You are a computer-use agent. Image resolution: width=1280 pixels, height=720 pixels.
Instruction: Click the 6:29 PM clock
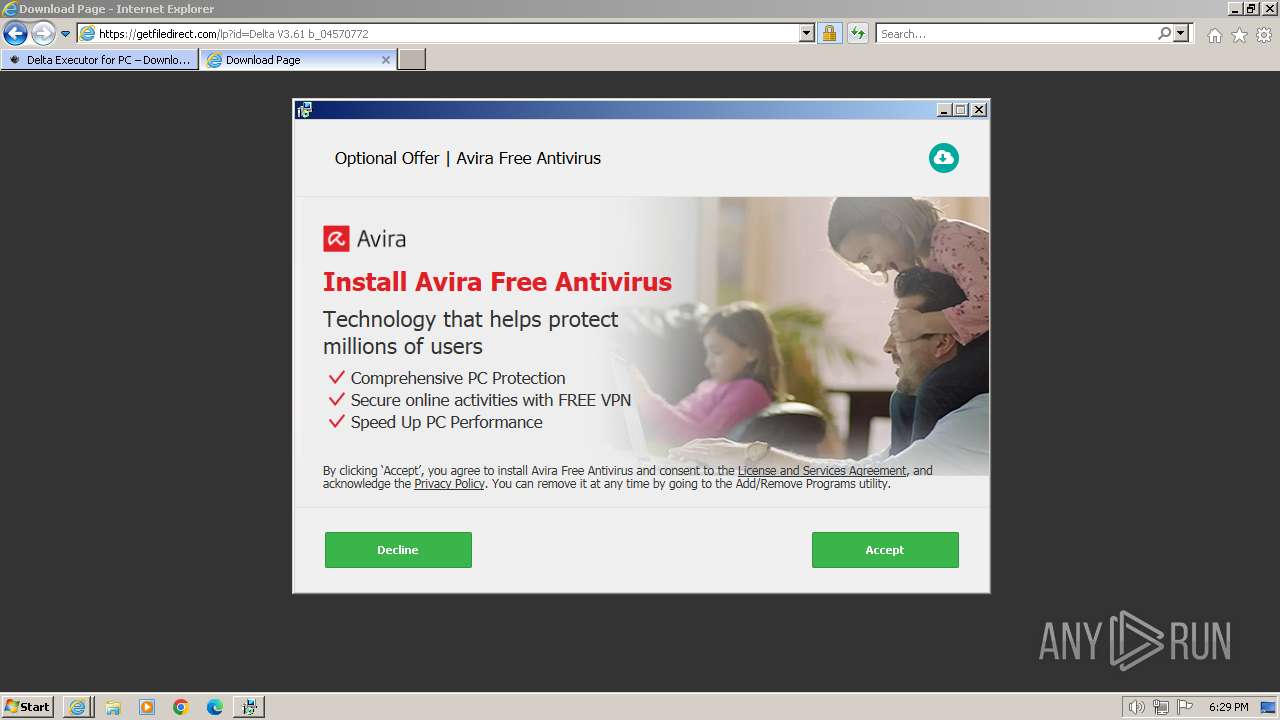click(x=1229, y=707)
